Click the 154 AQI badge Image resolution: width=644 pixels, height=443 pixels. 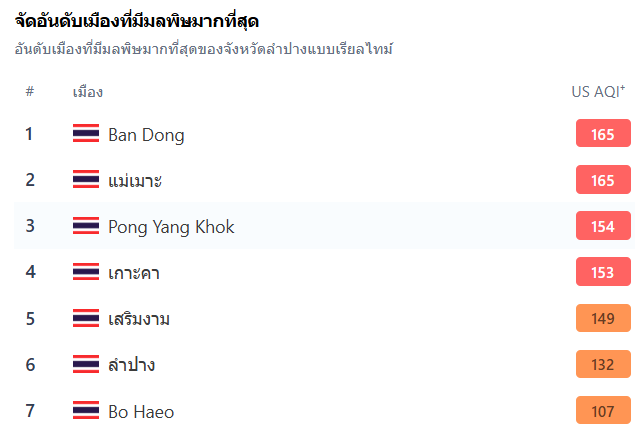pos(603,226)
